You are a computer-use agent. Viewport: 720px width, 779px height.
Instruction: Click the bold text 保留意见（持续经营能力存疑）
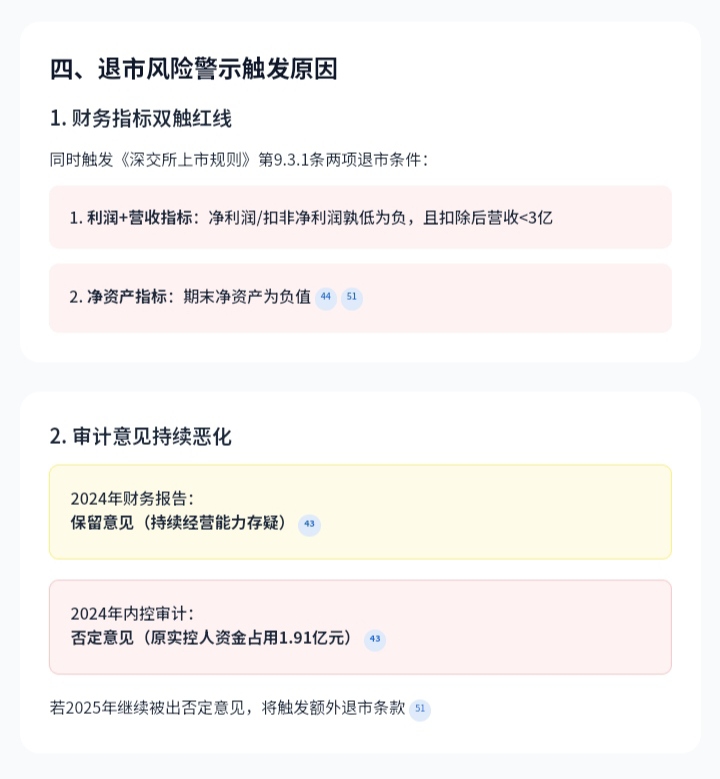(180, 523)
